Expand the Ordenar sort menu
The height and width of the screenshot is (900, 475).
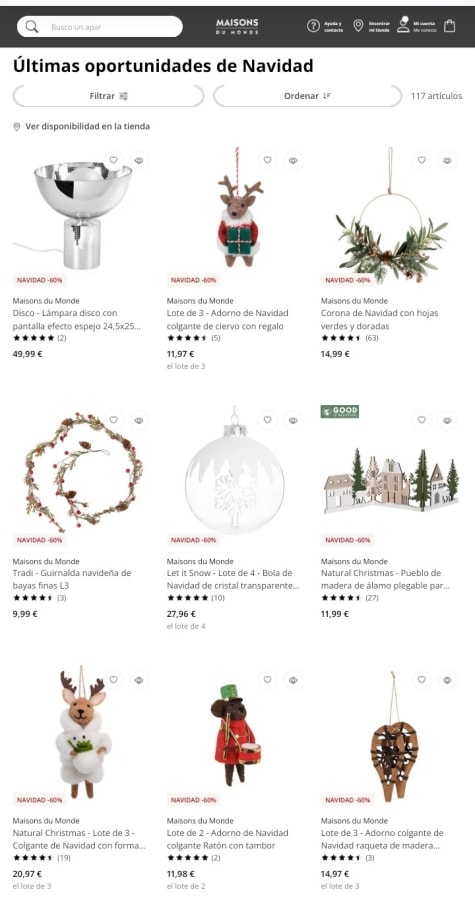pyautogui.click(x=307, y=96)
